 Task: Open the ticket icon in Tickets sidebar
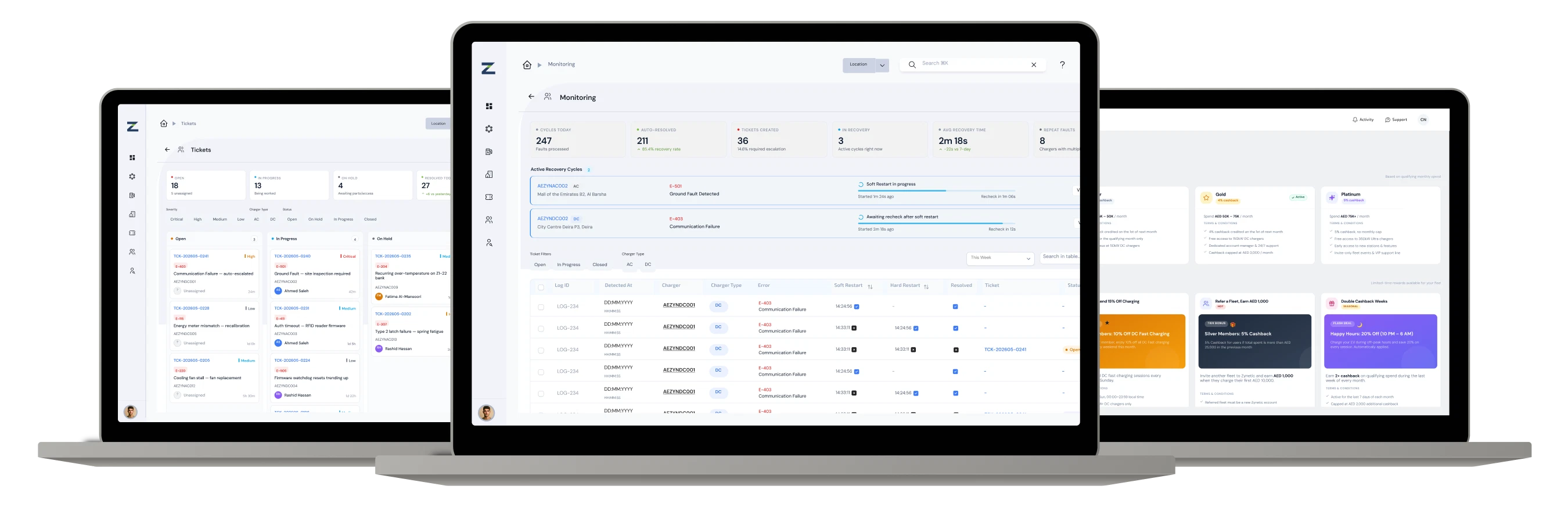(x=132, y=233)
